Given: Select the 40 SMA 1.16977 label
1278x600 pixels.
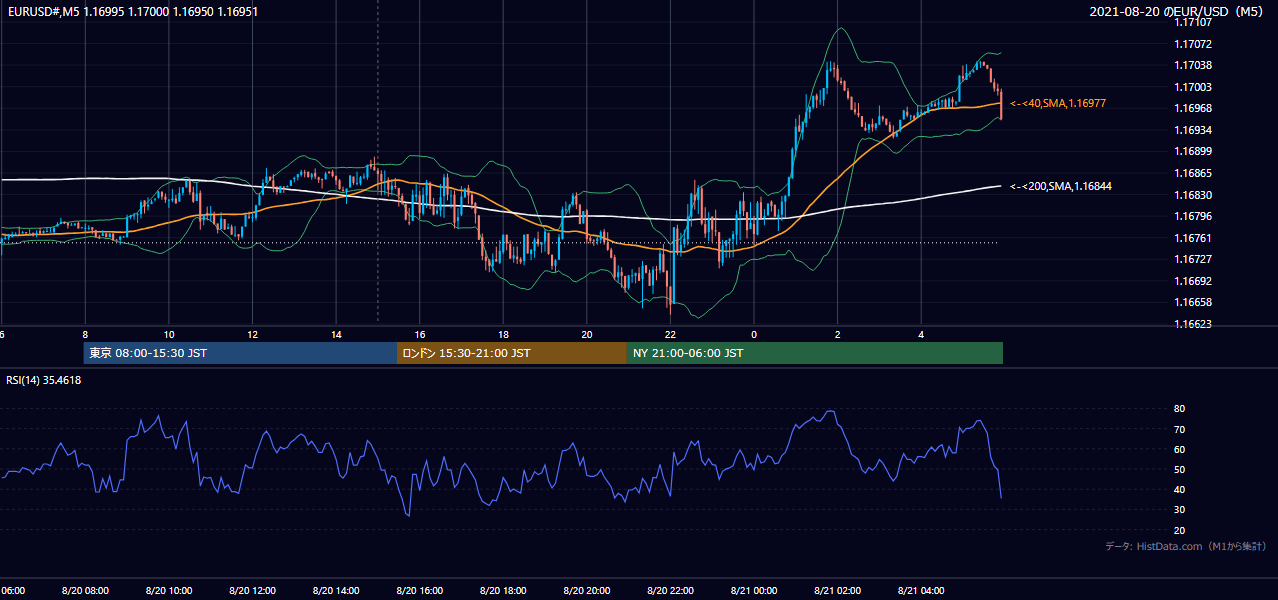Looking at the screenshot, I should (x=1058, y=103).
